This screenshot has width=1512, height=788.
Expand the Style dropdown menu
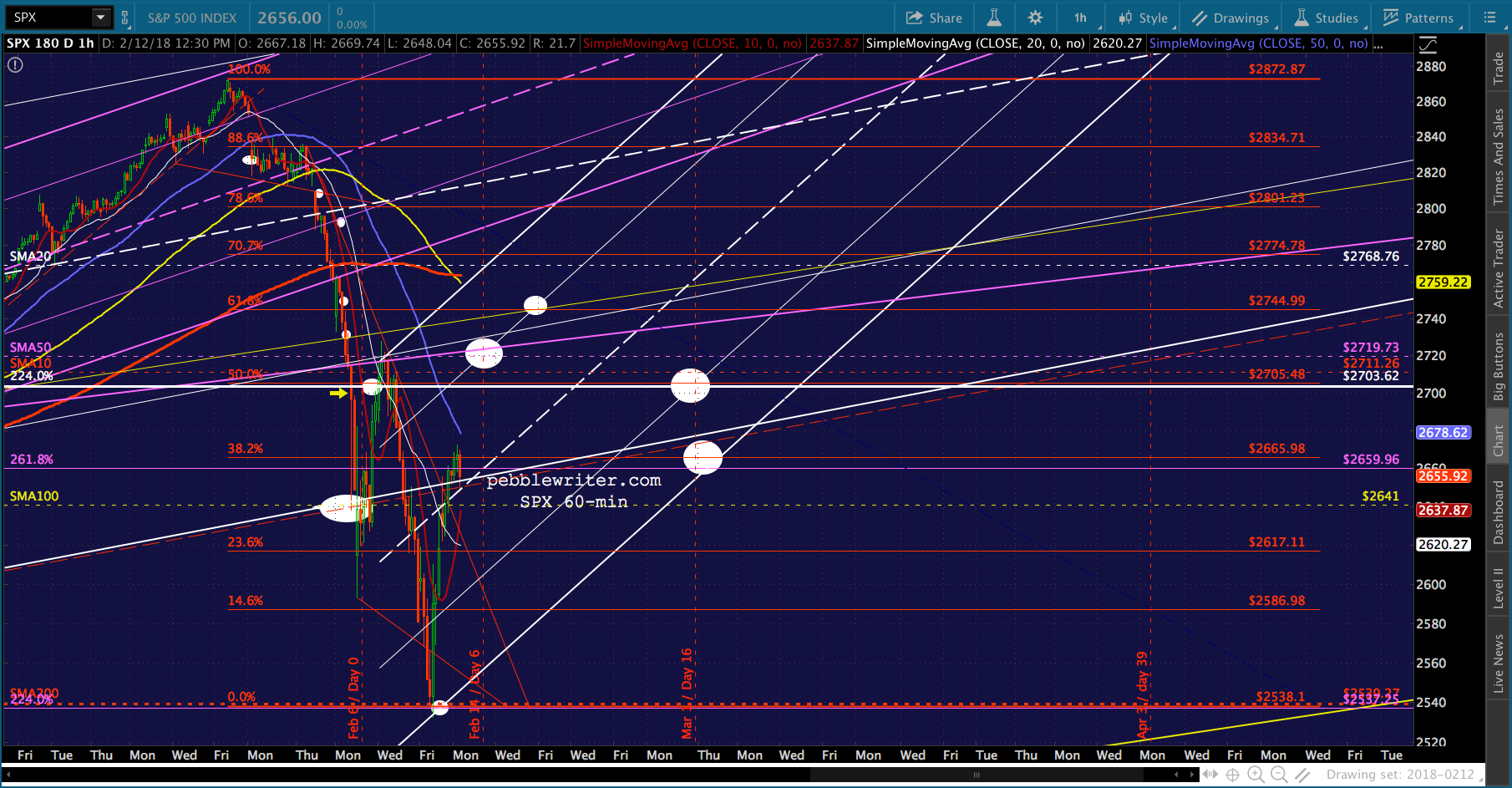coord(1144,18)
